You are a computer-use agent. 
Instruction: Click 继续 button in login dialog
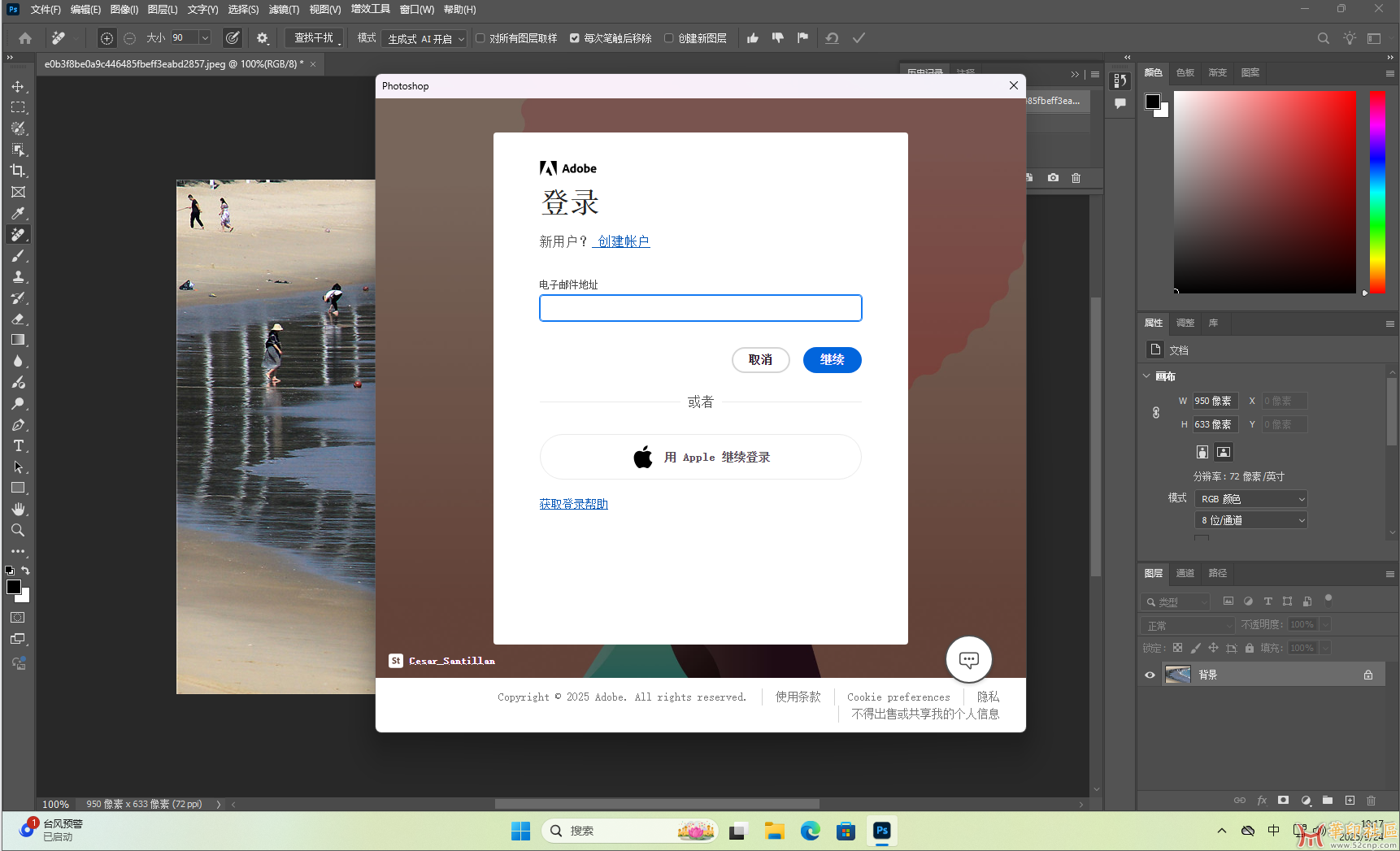tap(833, 360)
